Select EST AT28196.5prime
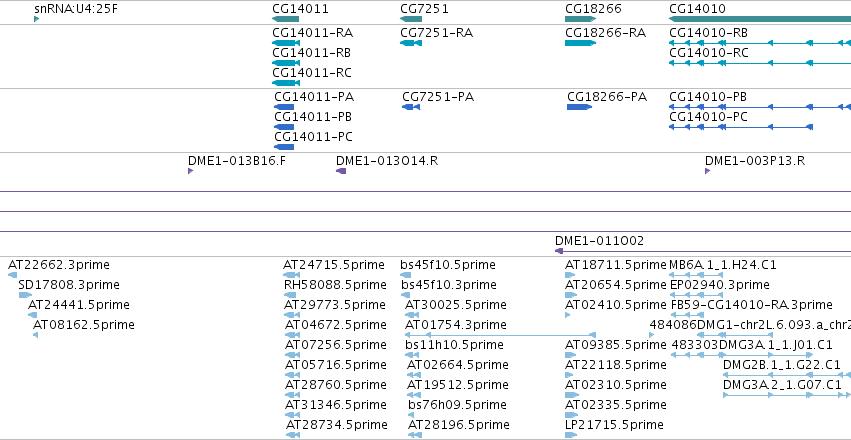The width and height of the screenshot is (851, 440). [459, 425]
